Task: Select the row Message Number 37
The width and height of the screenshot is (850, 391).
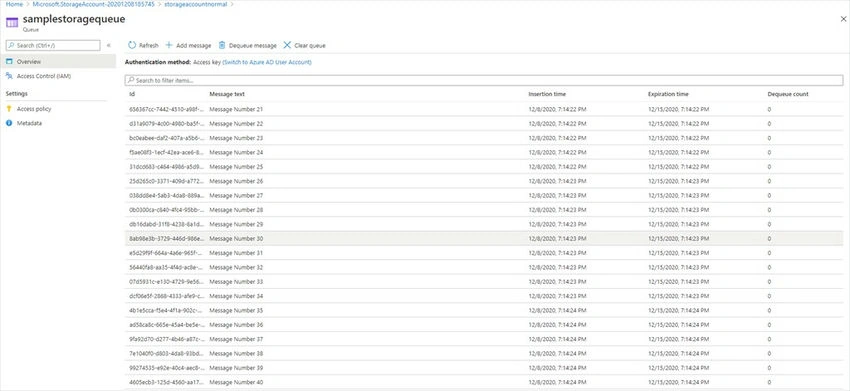Action: click(x=484, y=339)
